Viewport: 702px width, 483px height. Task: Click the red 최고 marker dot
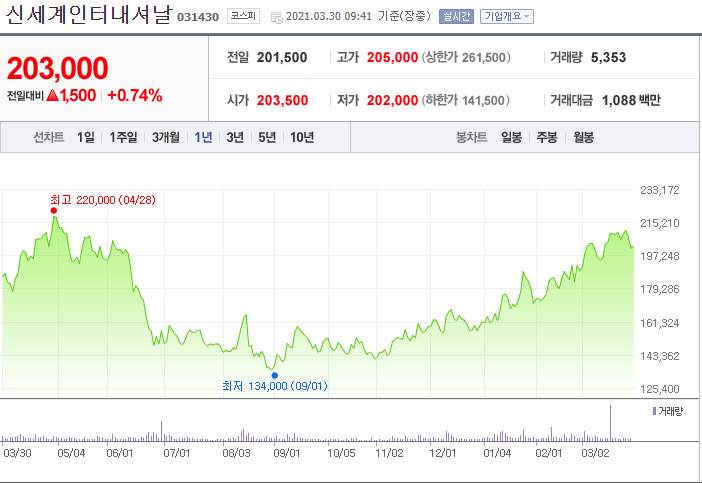pos(54,210)
